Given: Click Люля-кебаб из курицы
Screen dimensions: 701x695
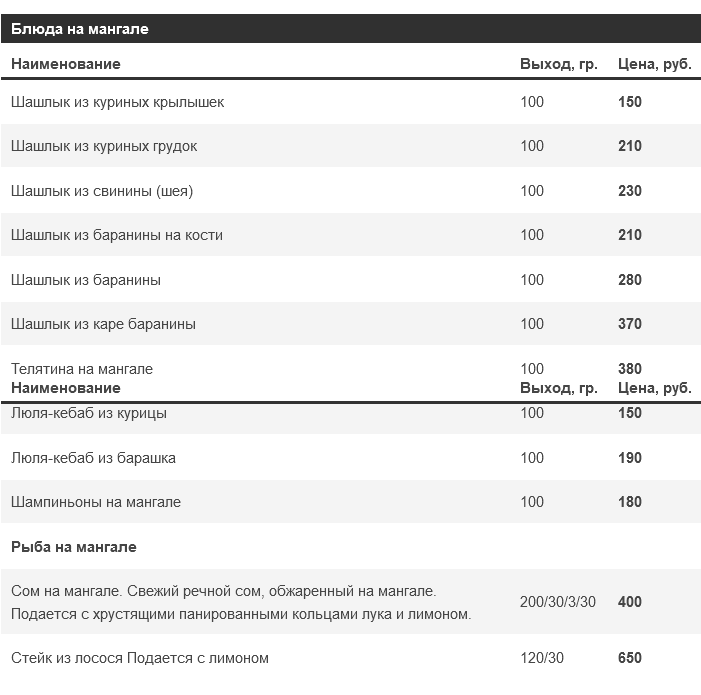Looking at the screenshot, I should point(89,413).
